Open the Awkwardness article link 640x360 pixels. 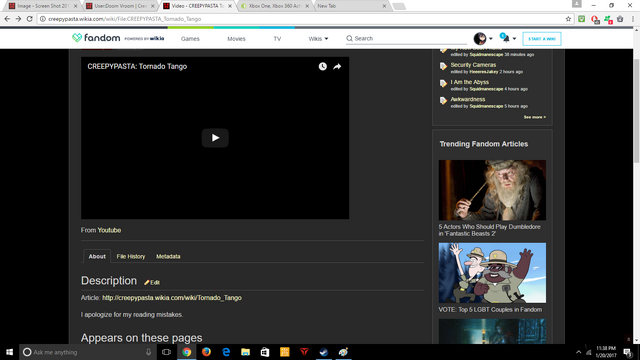coord(468,99)
